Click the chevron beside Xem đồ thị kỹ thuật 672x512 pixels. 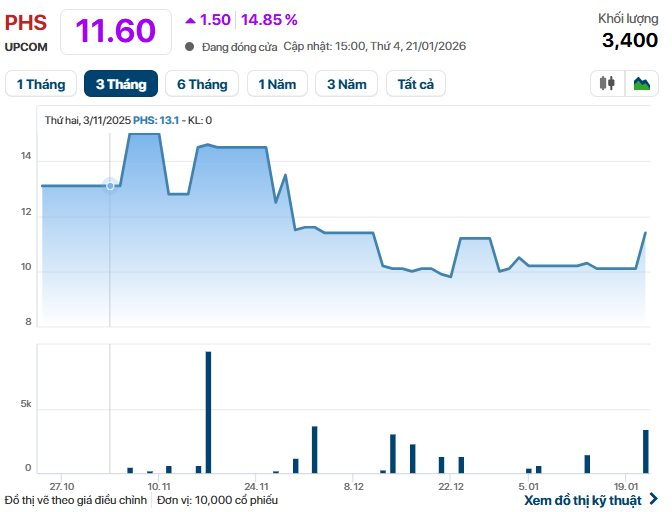click(653, 499)
